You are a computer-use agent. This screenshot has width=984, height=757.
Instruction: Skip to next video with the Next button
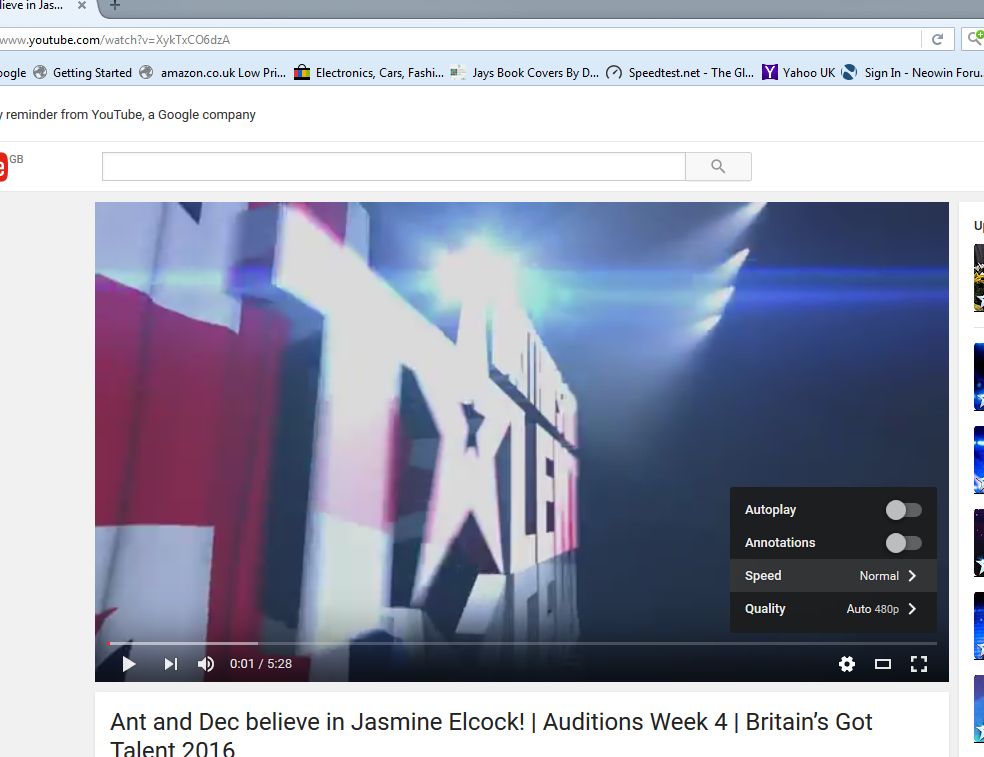(x=171, y=664)
